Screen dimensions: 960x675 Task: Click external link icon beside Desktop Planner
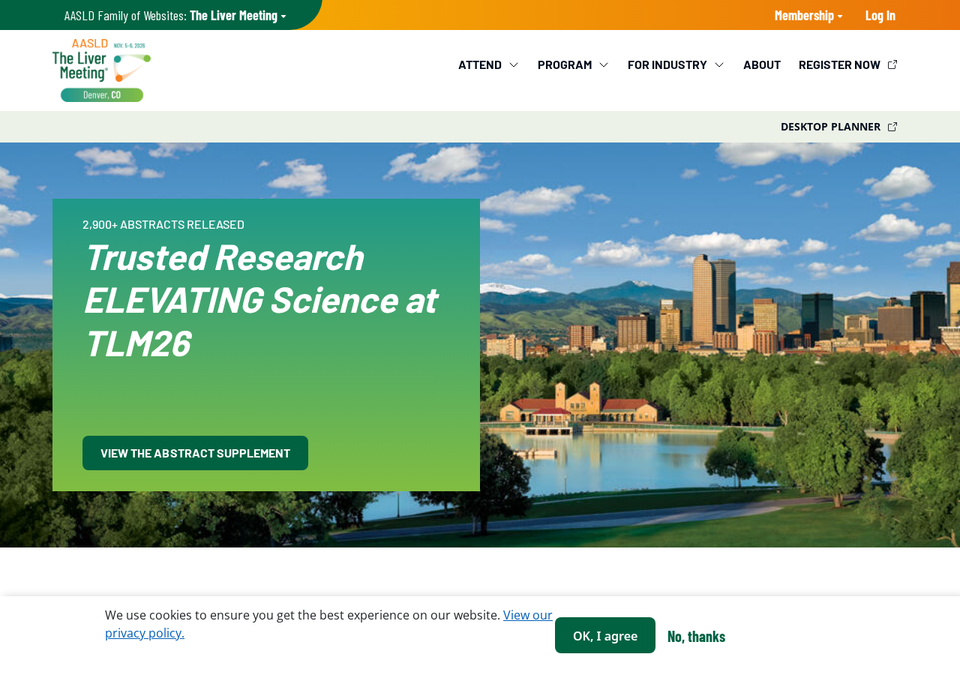tap(892, 127)
